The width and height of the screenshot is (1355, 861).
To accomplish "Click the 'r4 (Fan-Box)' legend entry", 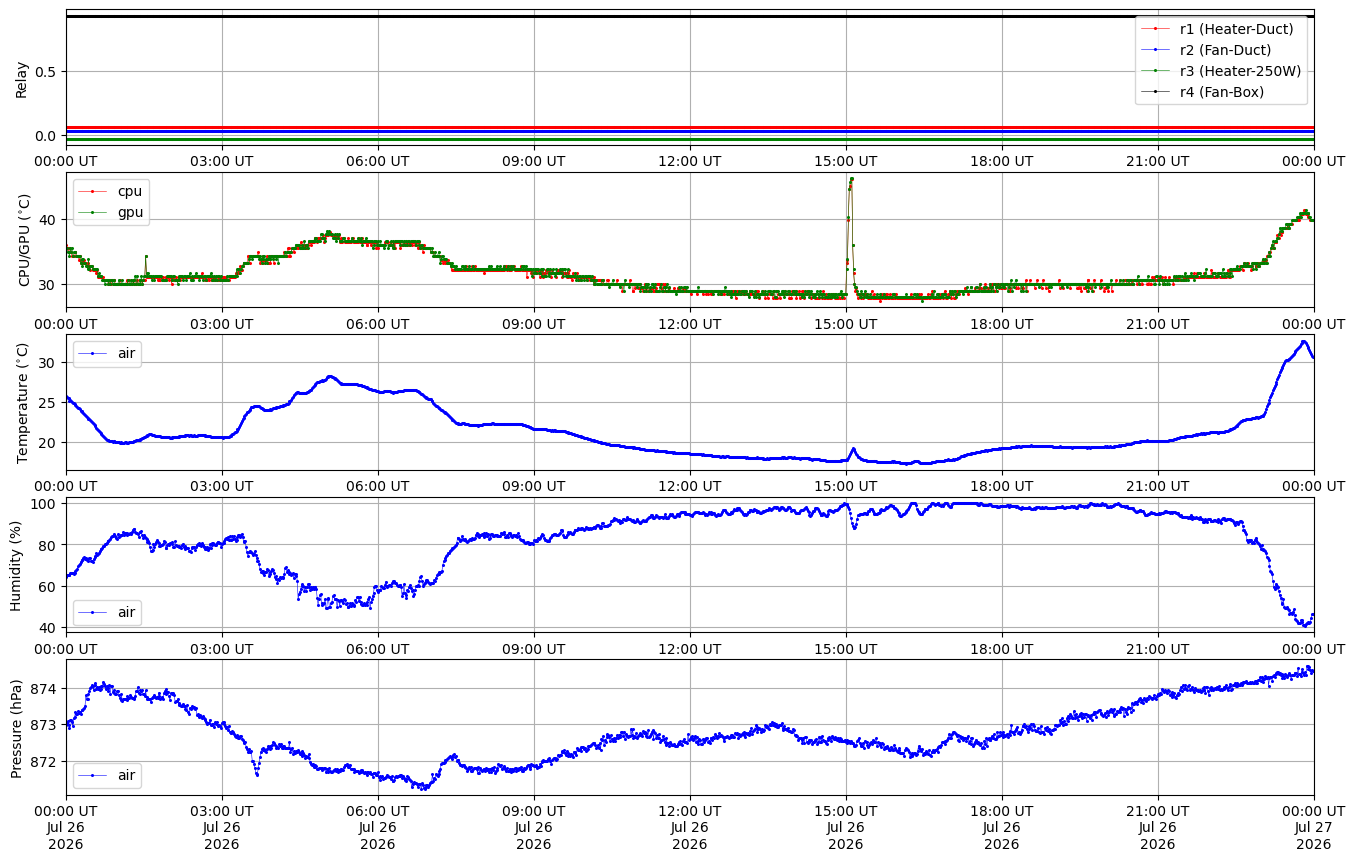I will point(1222,92).
